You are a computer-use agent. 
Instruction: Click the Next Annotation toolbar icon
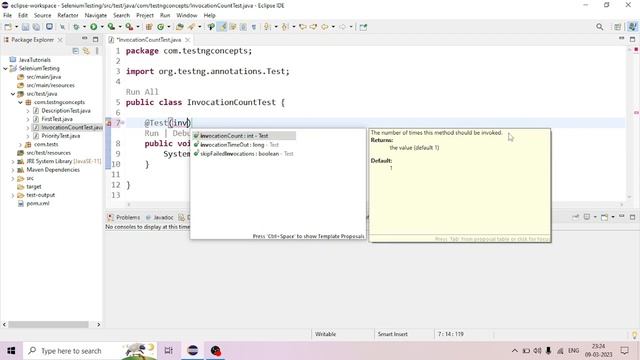coord(267,27)
